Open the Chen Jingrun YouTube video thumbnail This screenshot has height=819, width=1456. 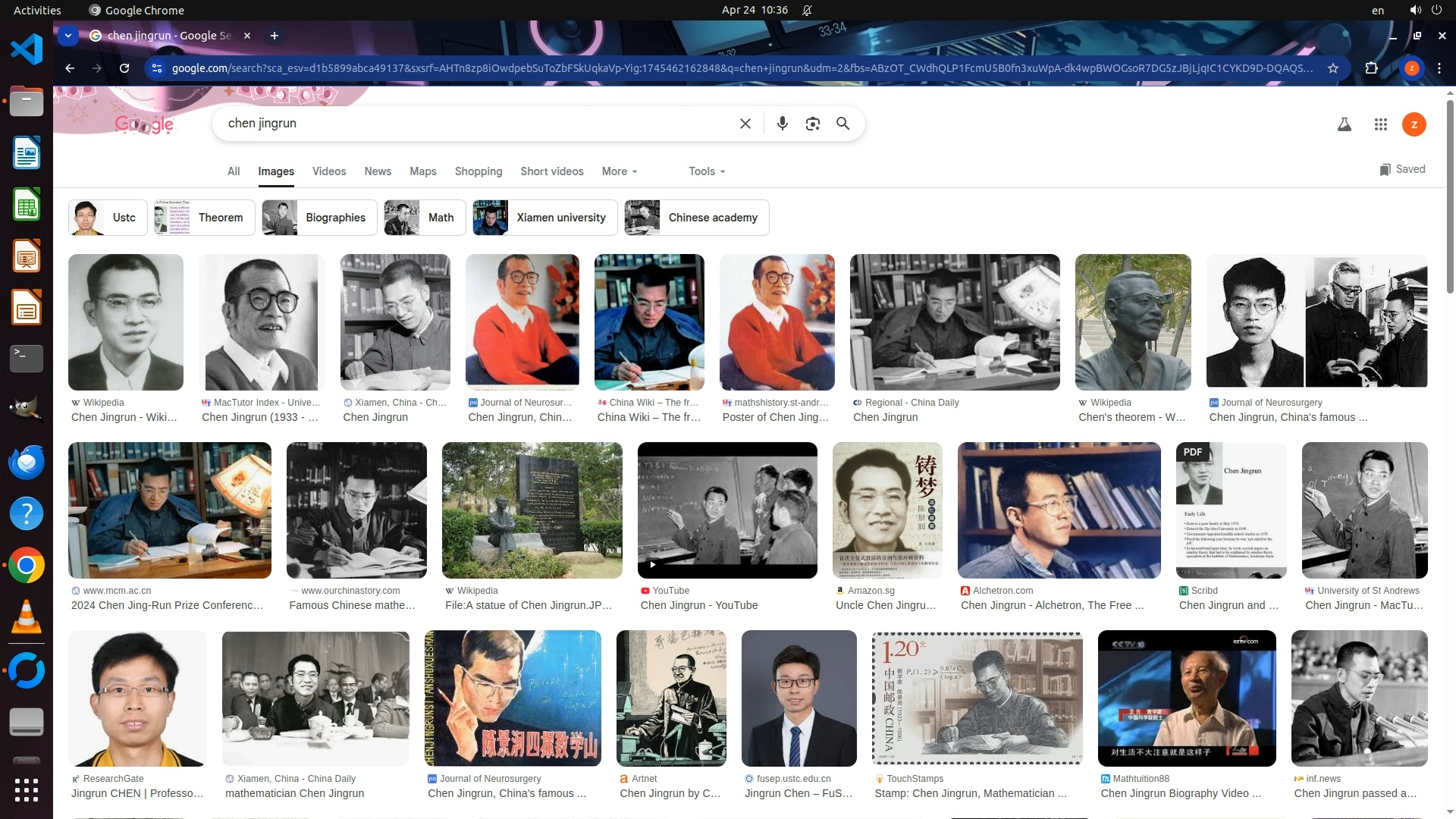pyautogui.click(x=726, y=510)
